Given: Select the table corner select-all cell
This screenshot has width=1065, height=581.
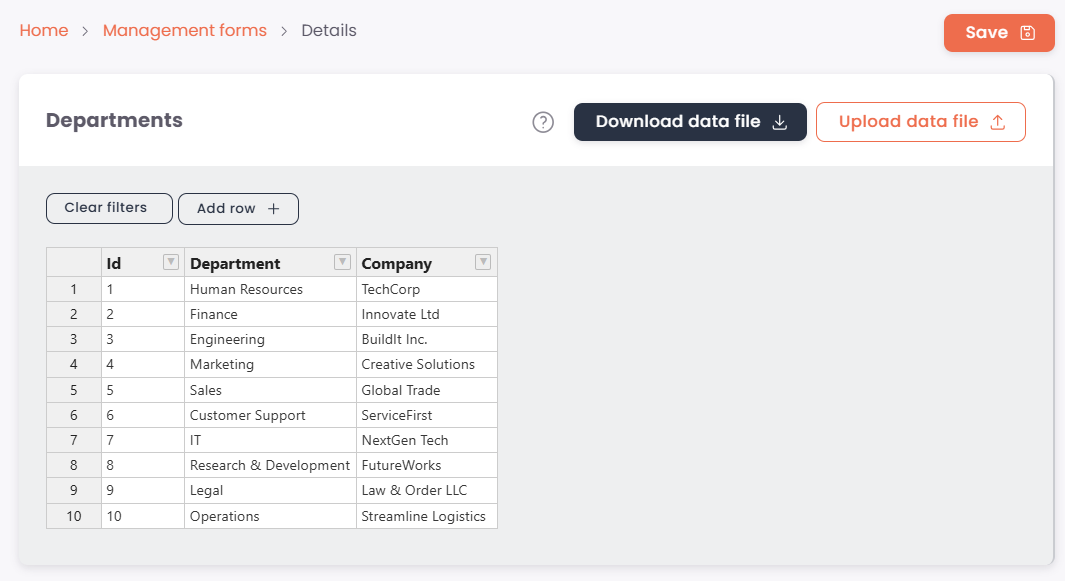Looking at the screenshot, I should [x=74, y=262].
